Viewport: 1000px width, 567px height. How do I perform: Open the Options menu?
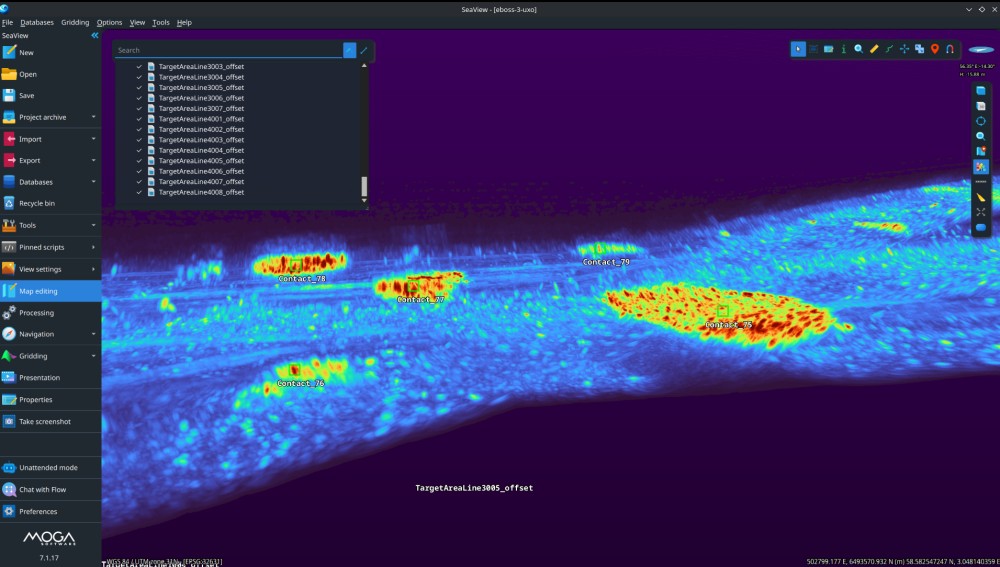point(109,22)
